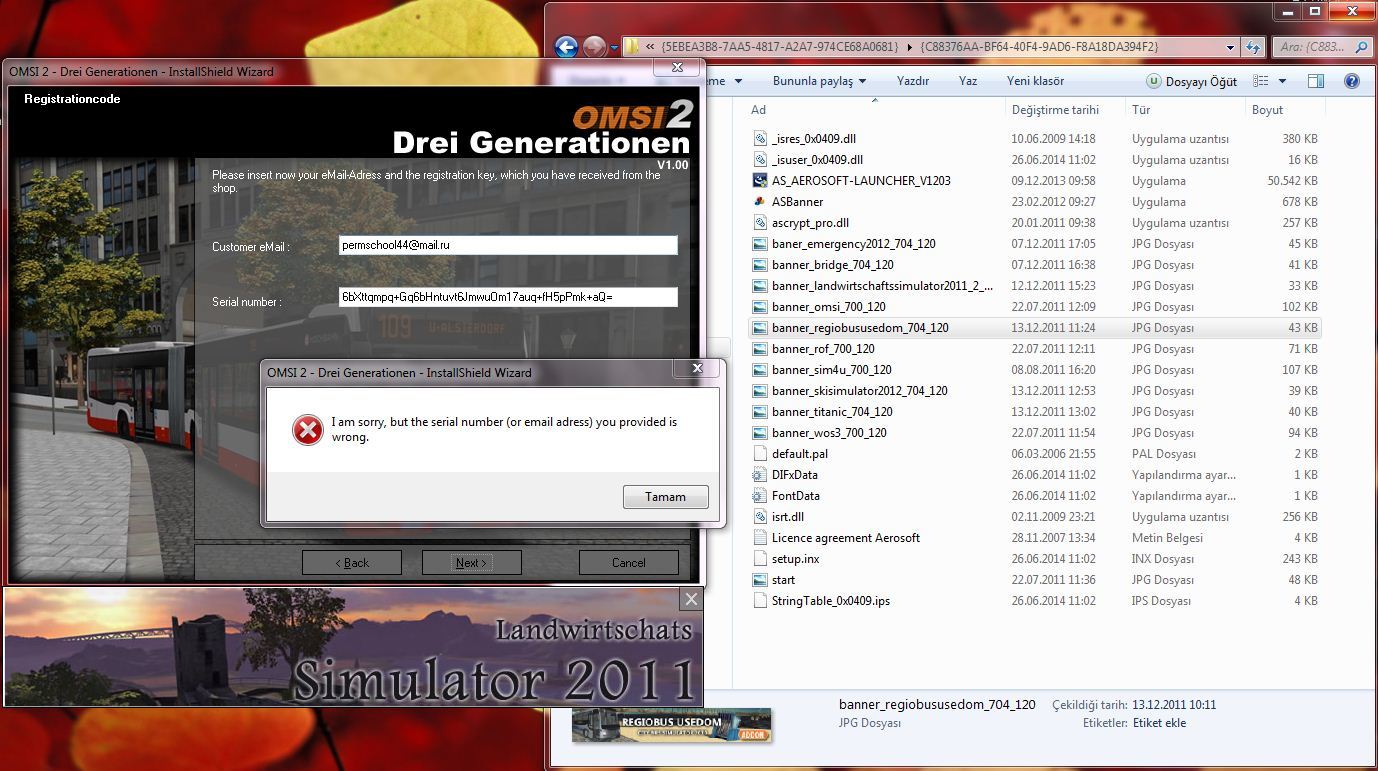Select the banner_titanic_704_120 image icon
The height and width of the screenshot is (771, 1378).
[x=760, y=412]
